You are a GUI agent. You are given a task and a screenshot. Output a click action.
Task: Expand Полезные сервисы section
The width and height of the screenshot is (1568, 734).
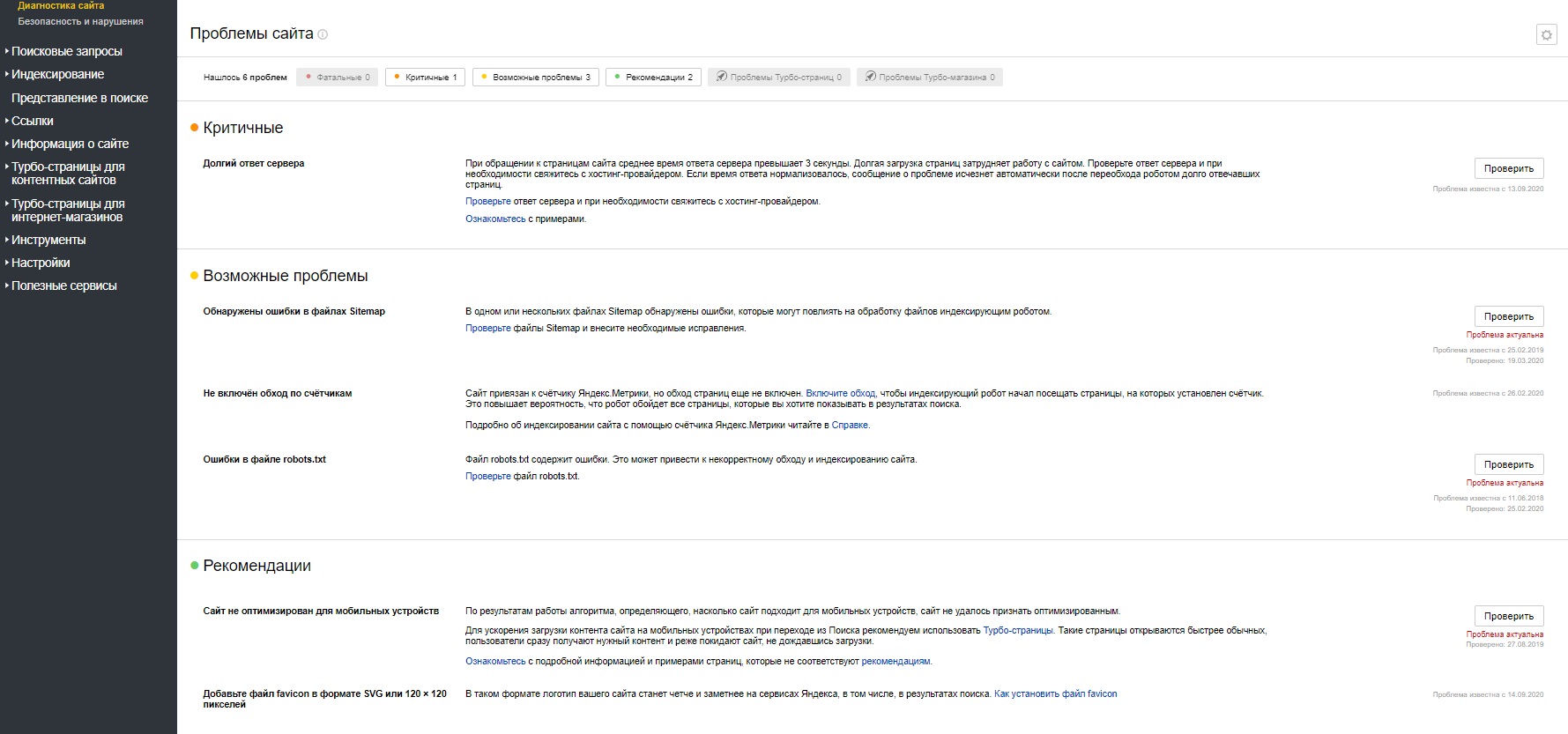coord(63,285)
